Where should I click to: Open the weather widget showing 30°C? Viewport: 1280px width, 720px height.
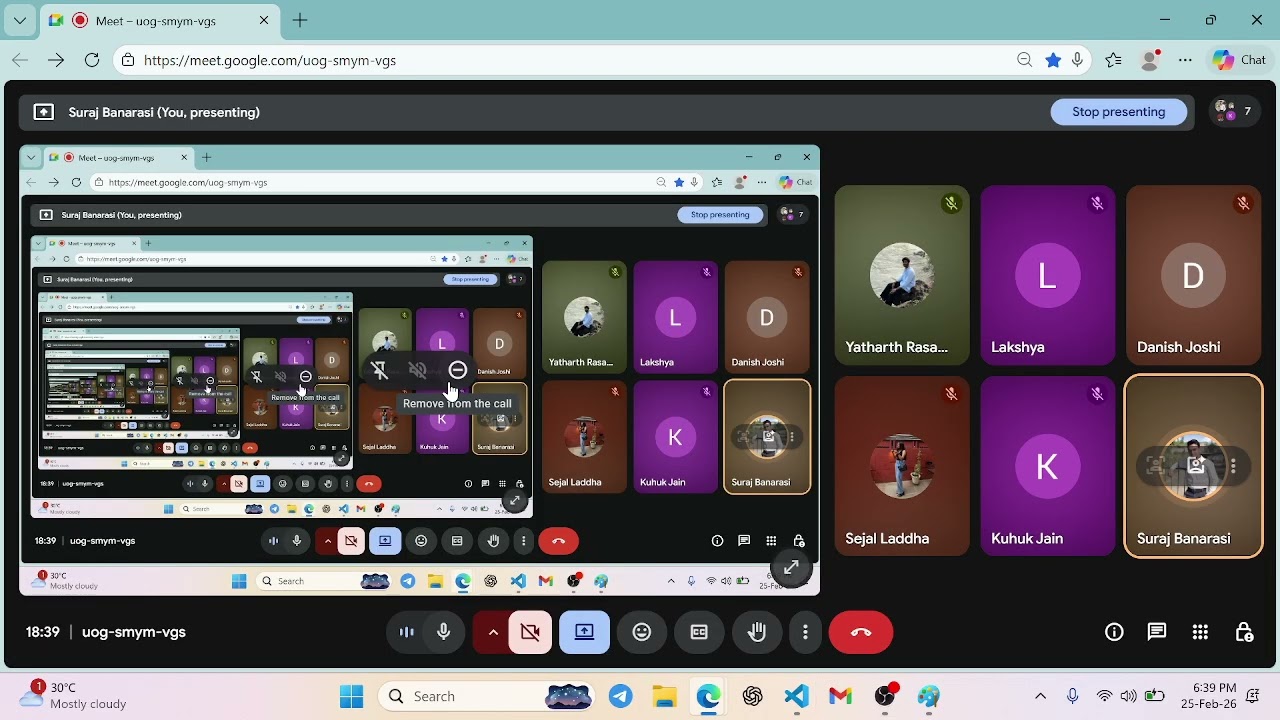click(x=74, y=696)
